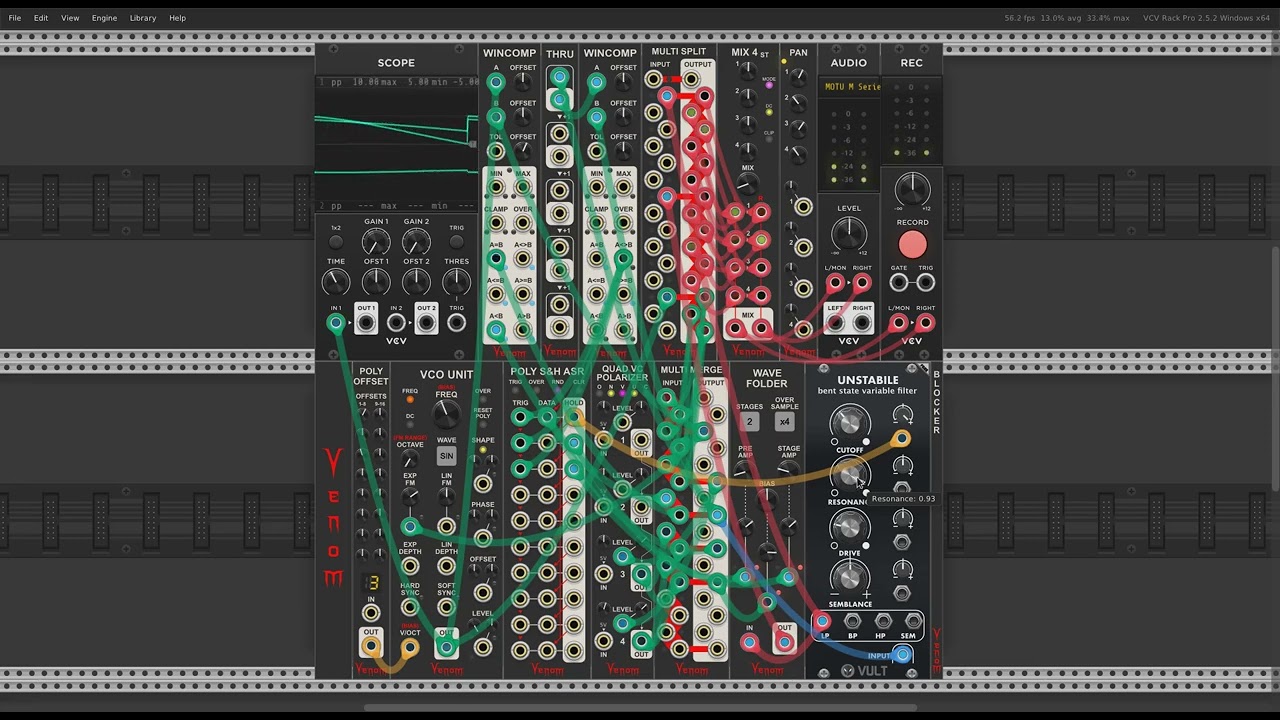Viewport: 1280px width, 720px height.
Task: Click the Scope GAIN 1 knob
Action: (x=376, y=242)
